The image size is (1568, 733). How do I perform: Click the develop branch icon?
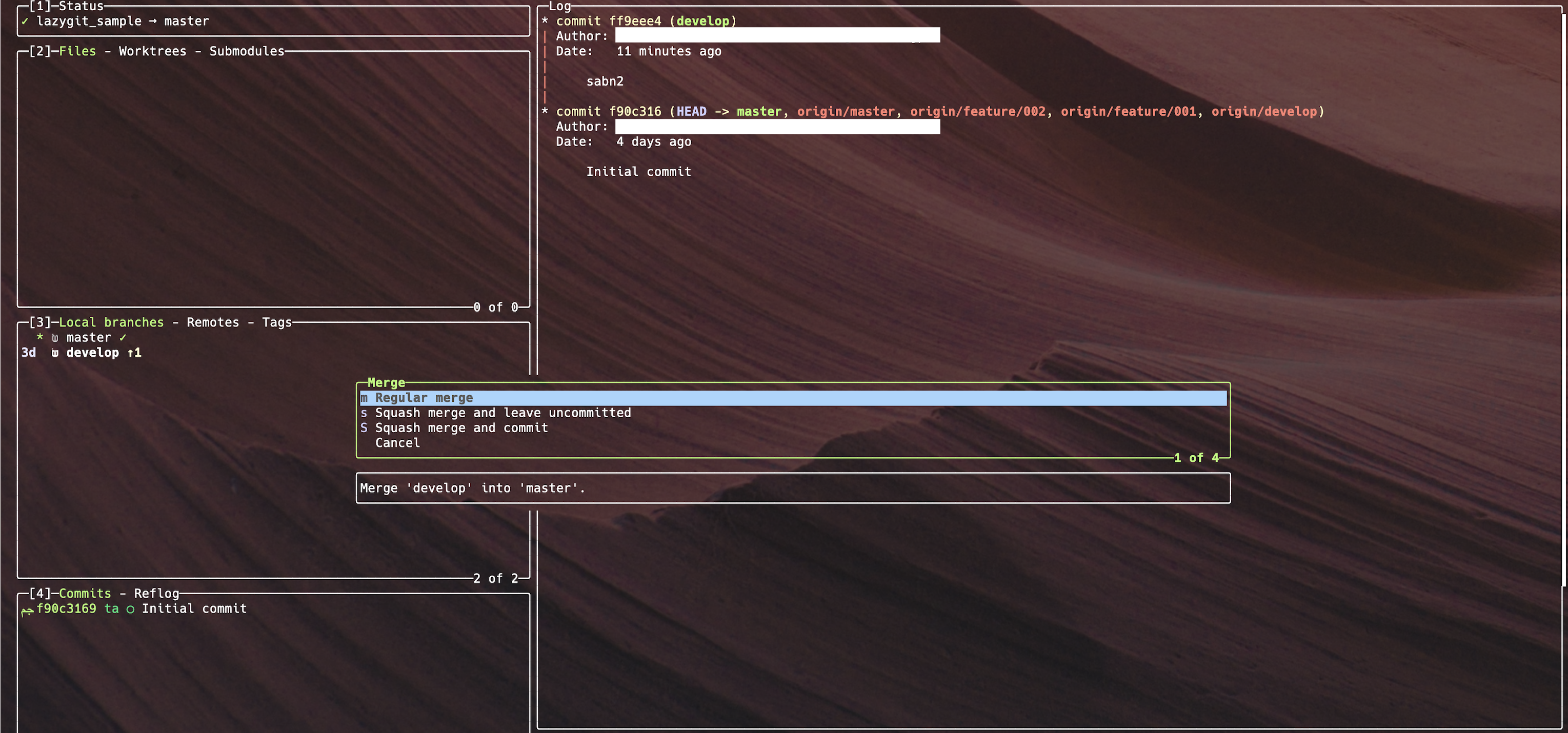pyautogui.click(x=55, y=353)
